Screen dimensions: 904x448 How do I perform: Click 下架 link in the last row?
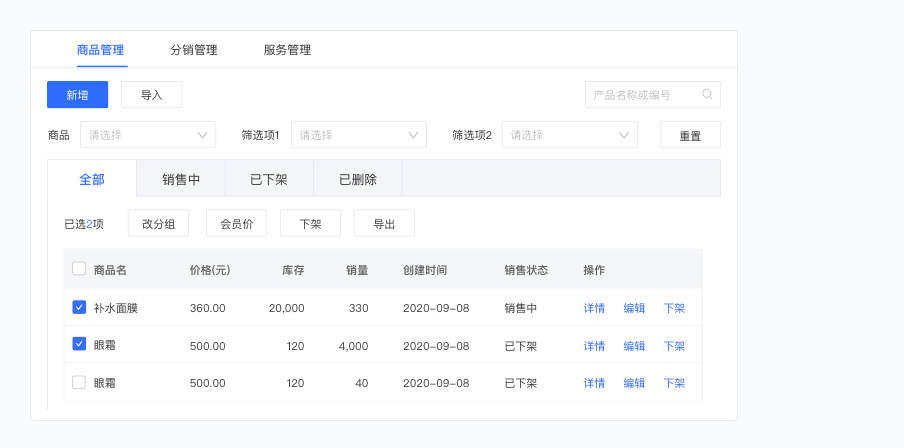point(674,382)
